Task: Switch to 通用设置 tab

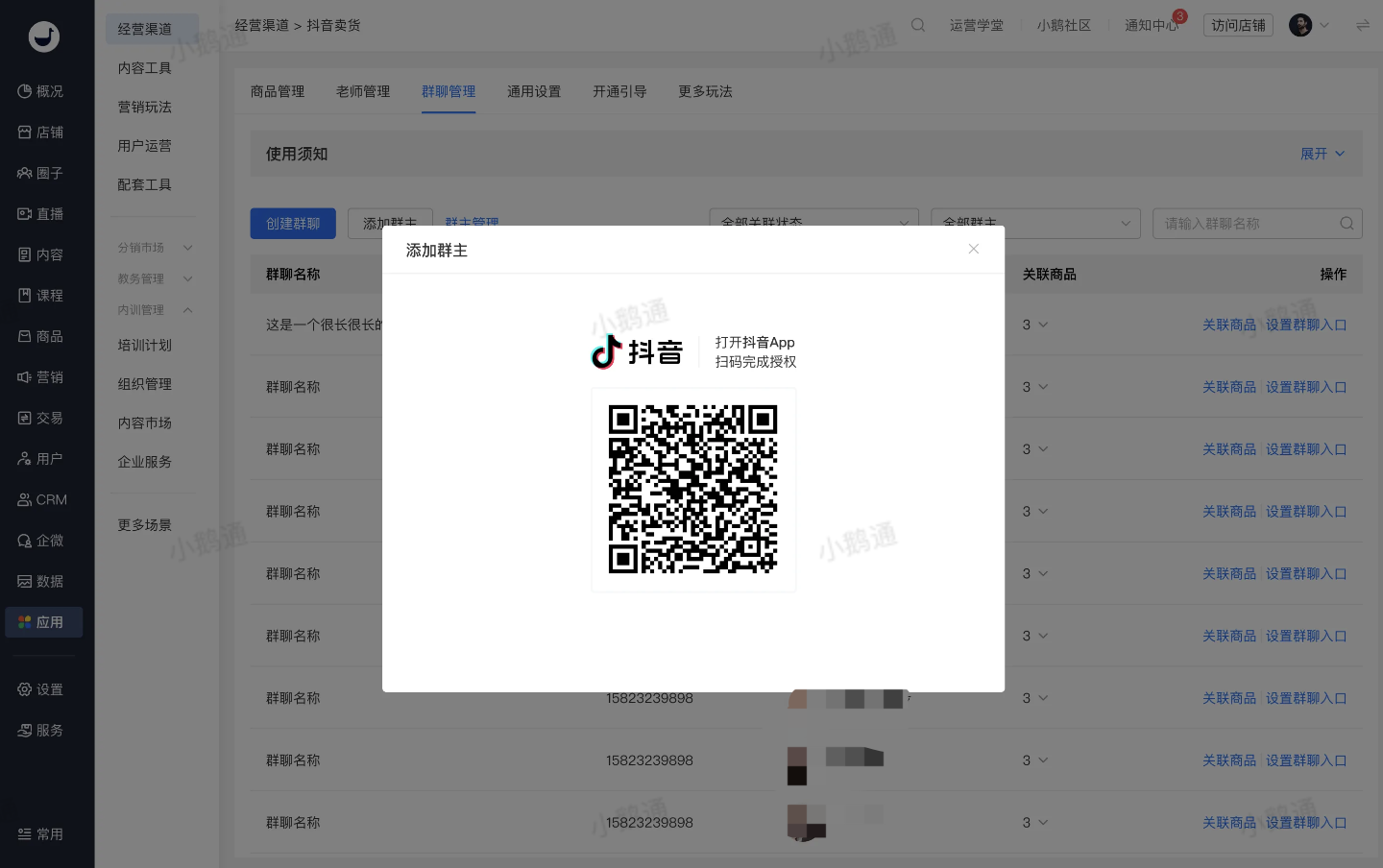Action: pyautogui.click(x=534, y=91)
